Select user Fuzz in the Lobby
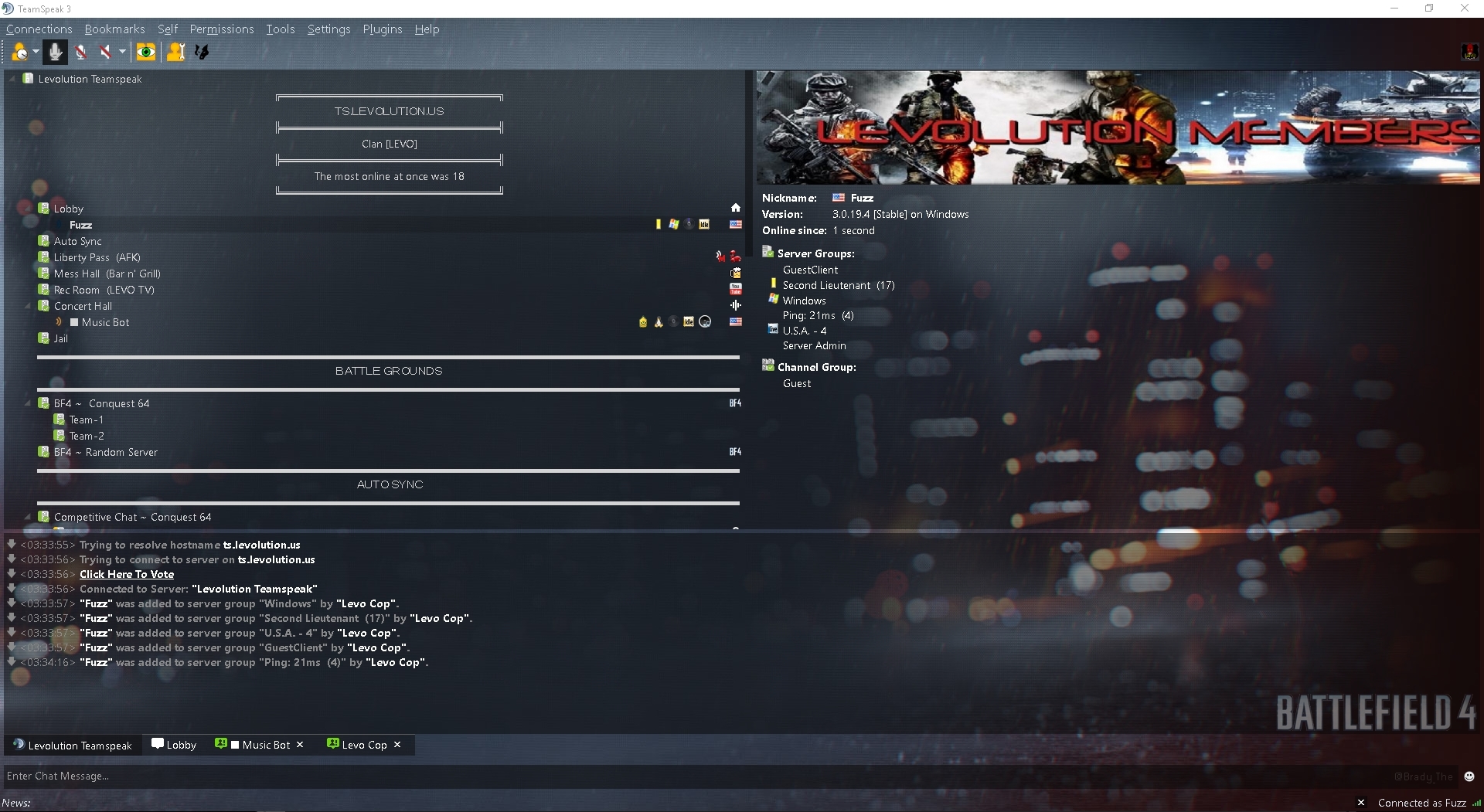The height and width of the screenshot is (812, 1484). (x=80, y=225)
